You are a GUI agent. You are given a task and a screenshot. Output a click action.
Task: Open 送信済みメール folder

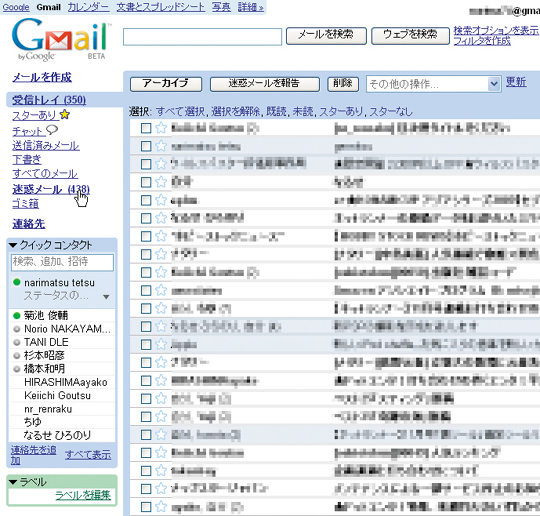(x=46, y=146)
